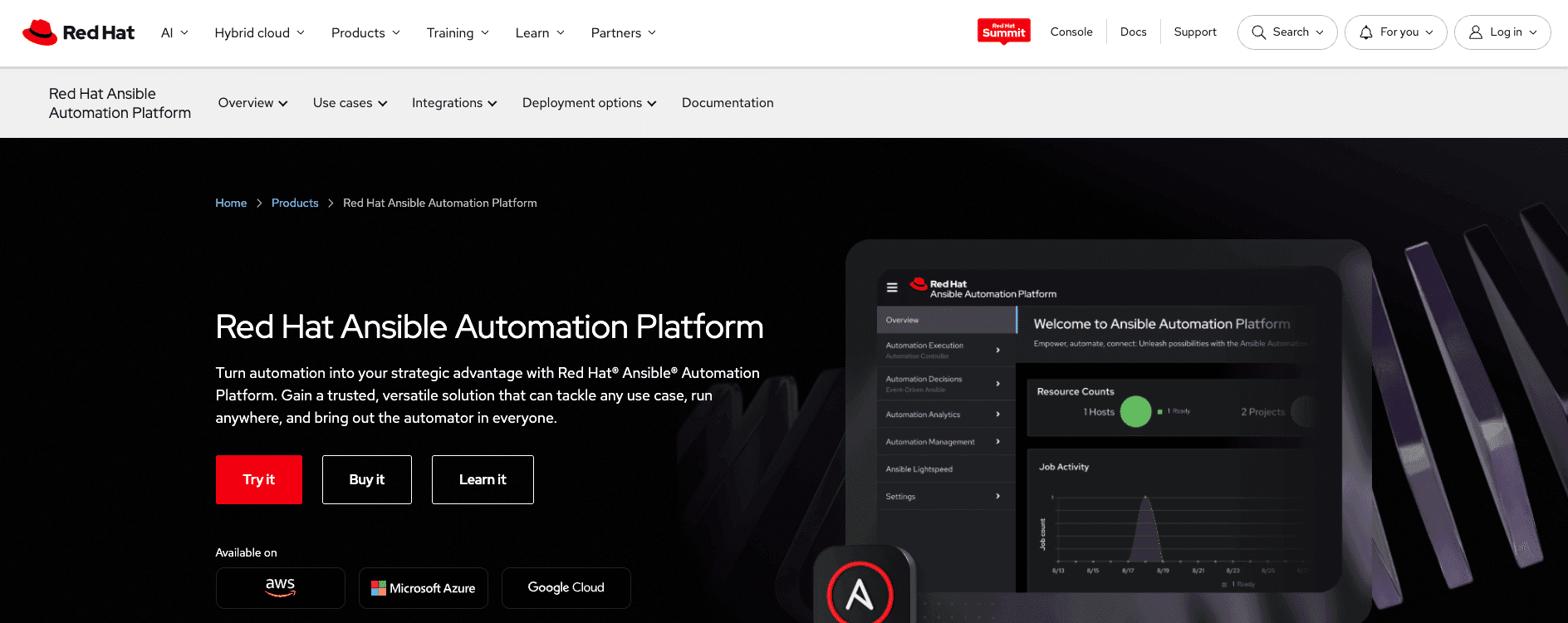
Task: Expand Automation Analytics in preview sidebar
Action: coord(946,414)
